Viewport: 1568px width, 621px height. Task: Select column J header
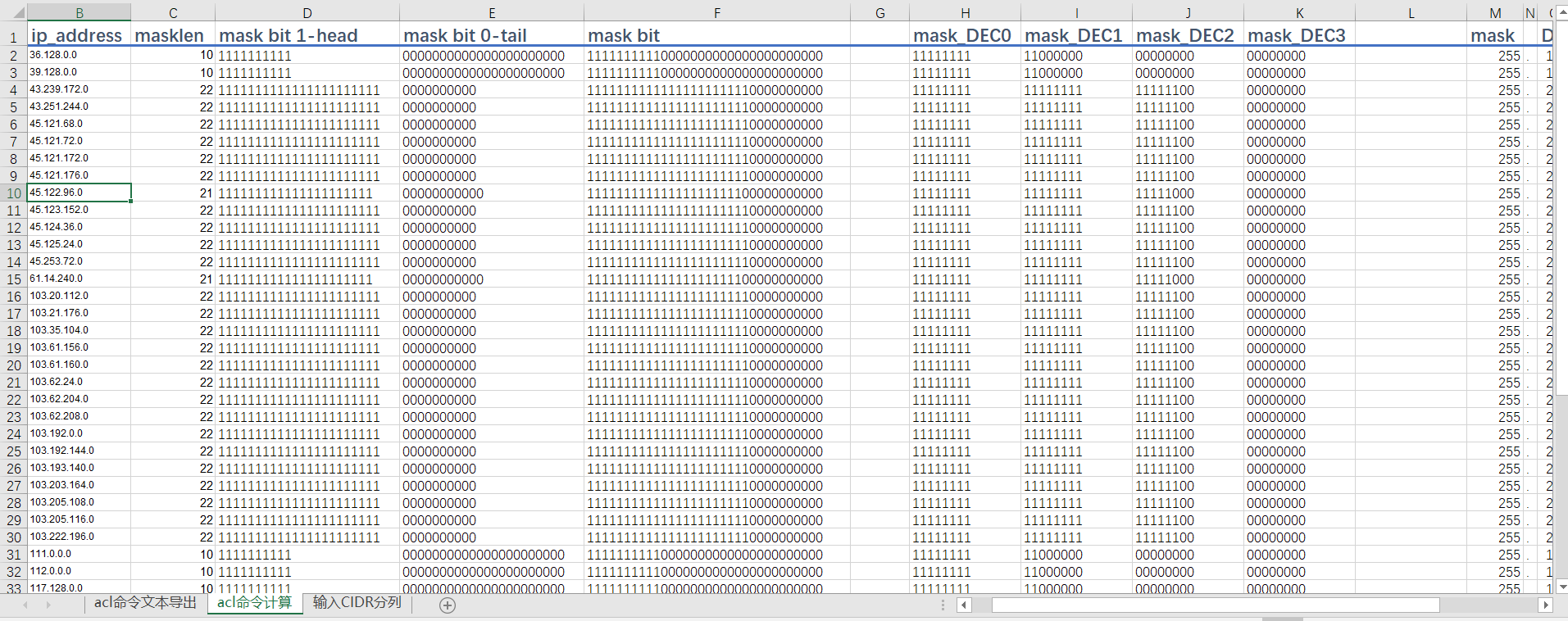(x=1188, y=12)
